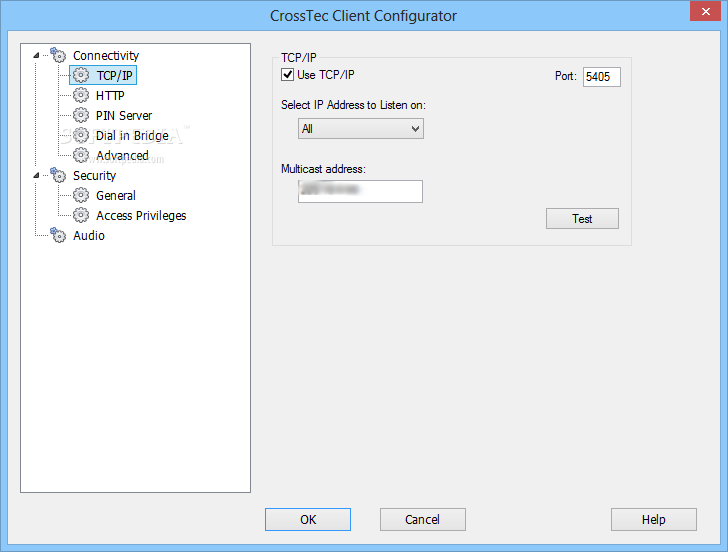The image size is (728, 552).
Task: Select the Audio label
Action: tap(89, 235)
